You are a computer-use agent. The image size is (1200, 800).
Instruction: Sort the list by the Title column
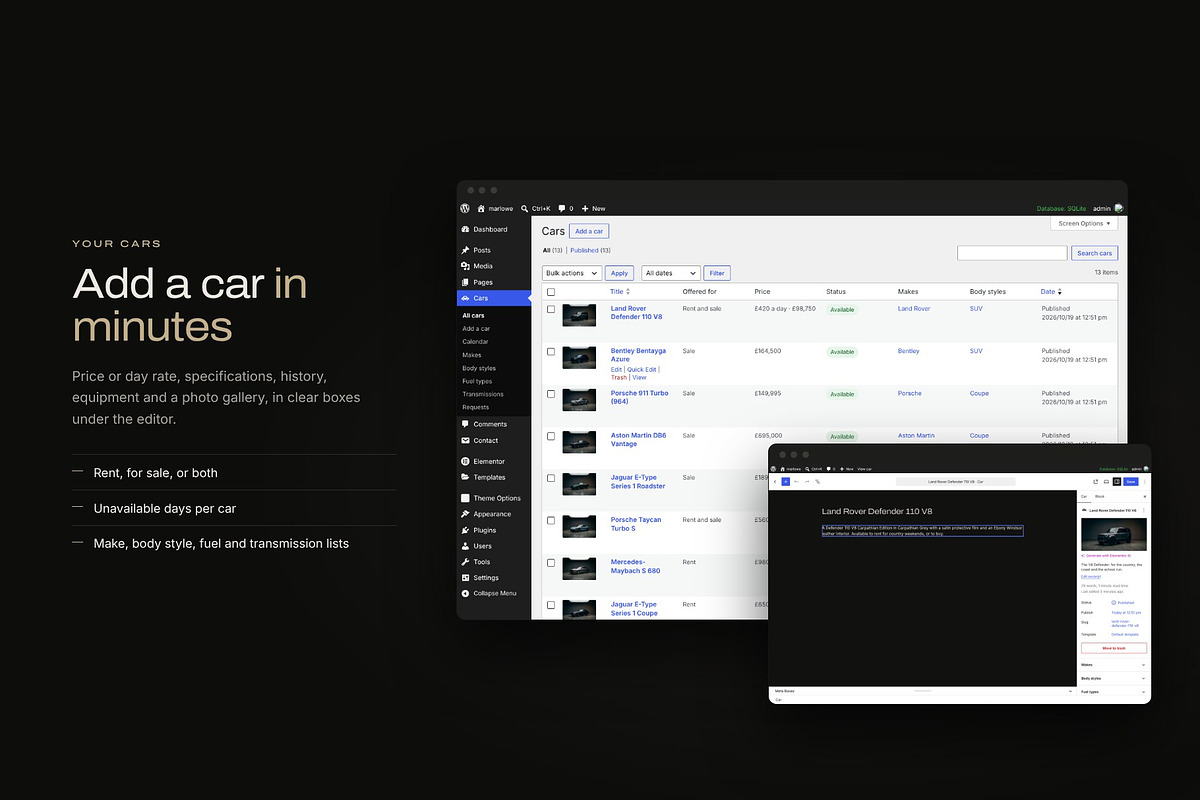[620, 292]
